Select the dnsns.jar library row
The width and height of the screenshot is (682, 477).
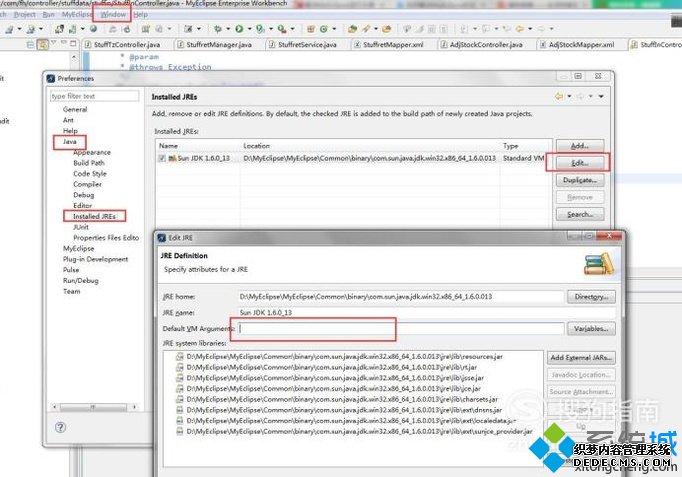click(339, 410)
